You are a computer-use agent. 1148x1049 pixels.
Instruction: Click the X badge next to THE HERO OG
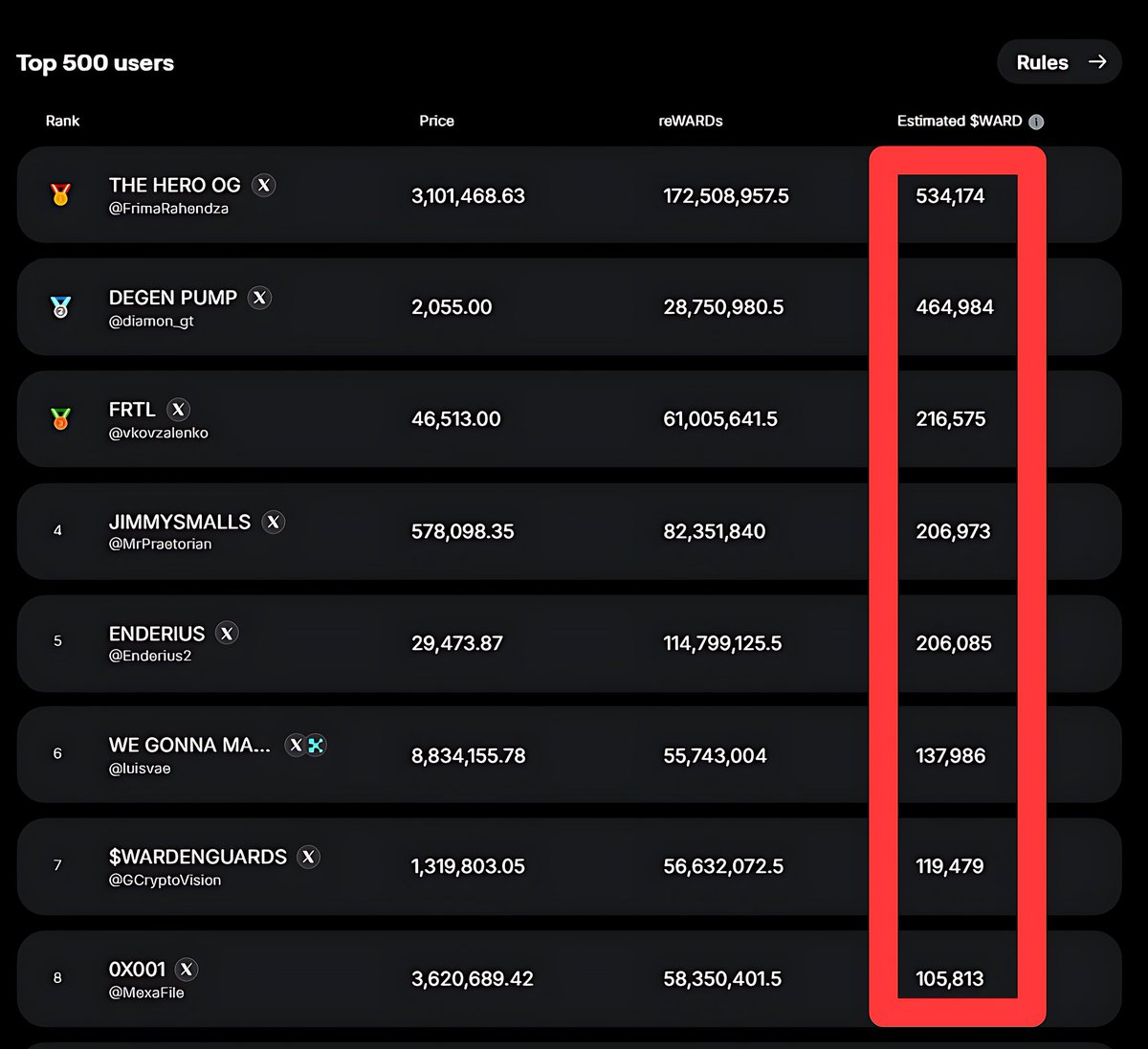coord(264,186)
